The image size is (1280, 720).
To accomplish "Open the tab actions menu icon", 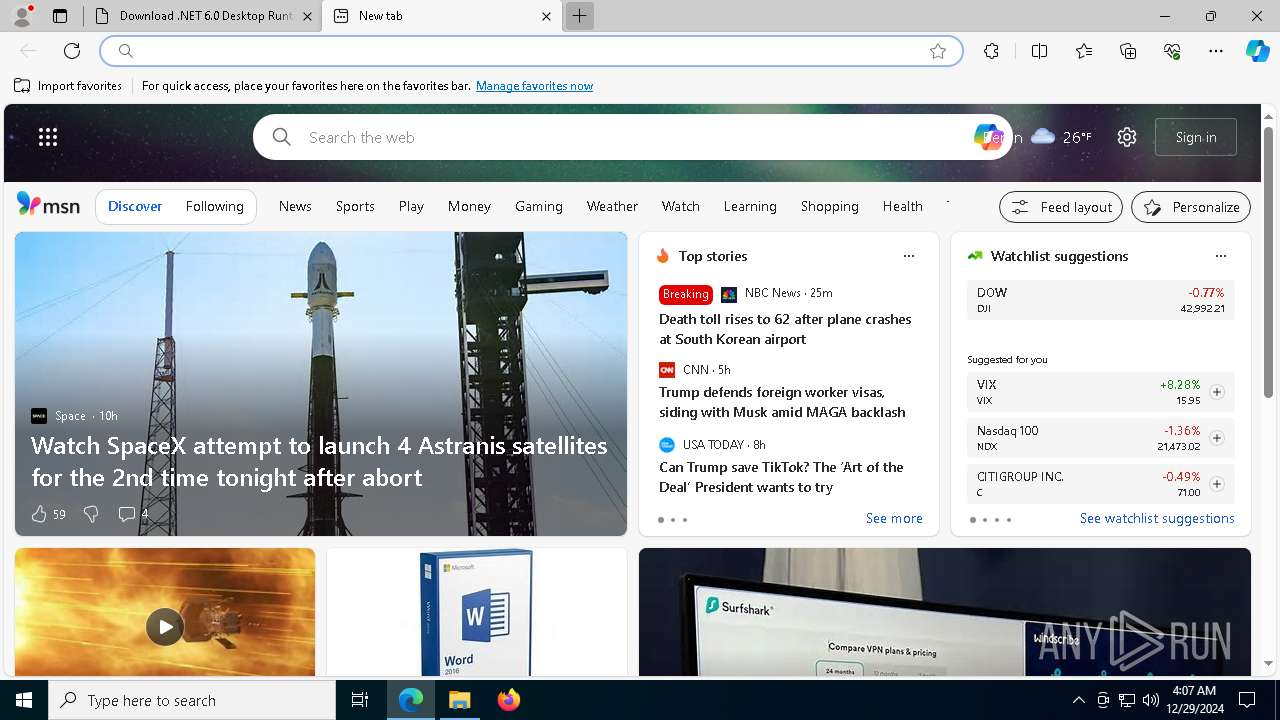I will tap(60, 16).
